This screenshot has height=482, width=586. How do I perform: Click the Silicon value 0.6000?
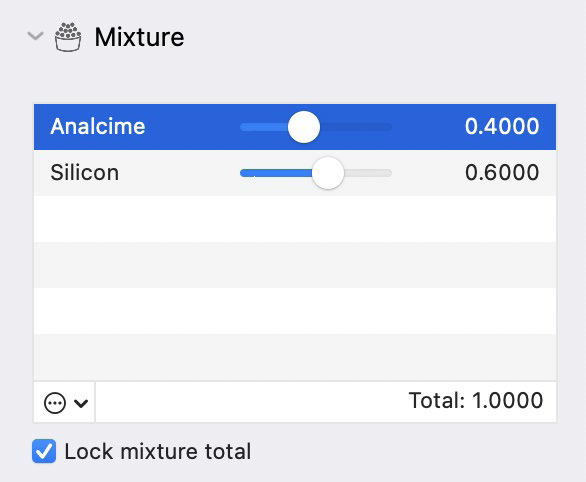click(502, 173)
